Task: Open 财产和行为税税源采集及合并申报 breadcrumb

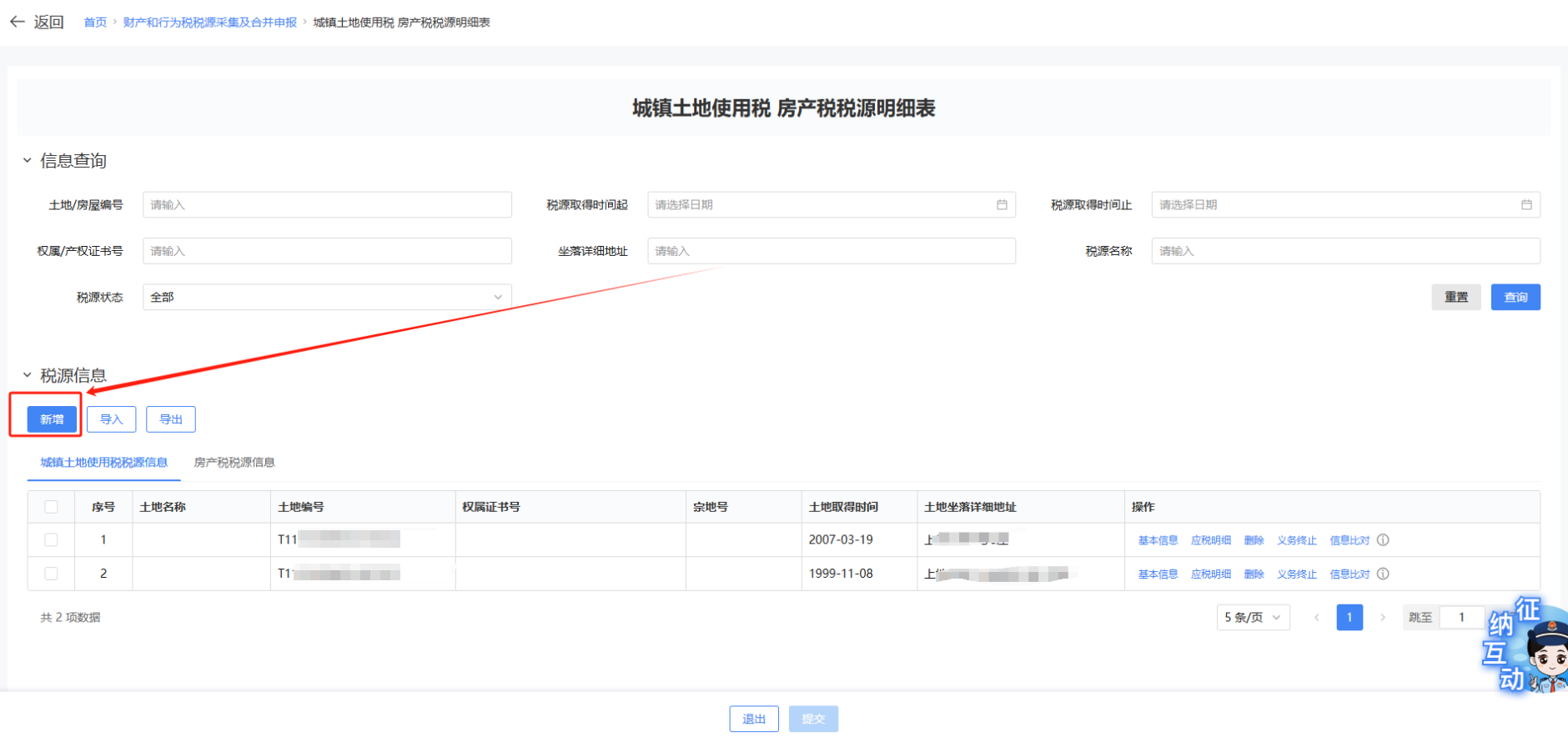Action: point(210,23)
